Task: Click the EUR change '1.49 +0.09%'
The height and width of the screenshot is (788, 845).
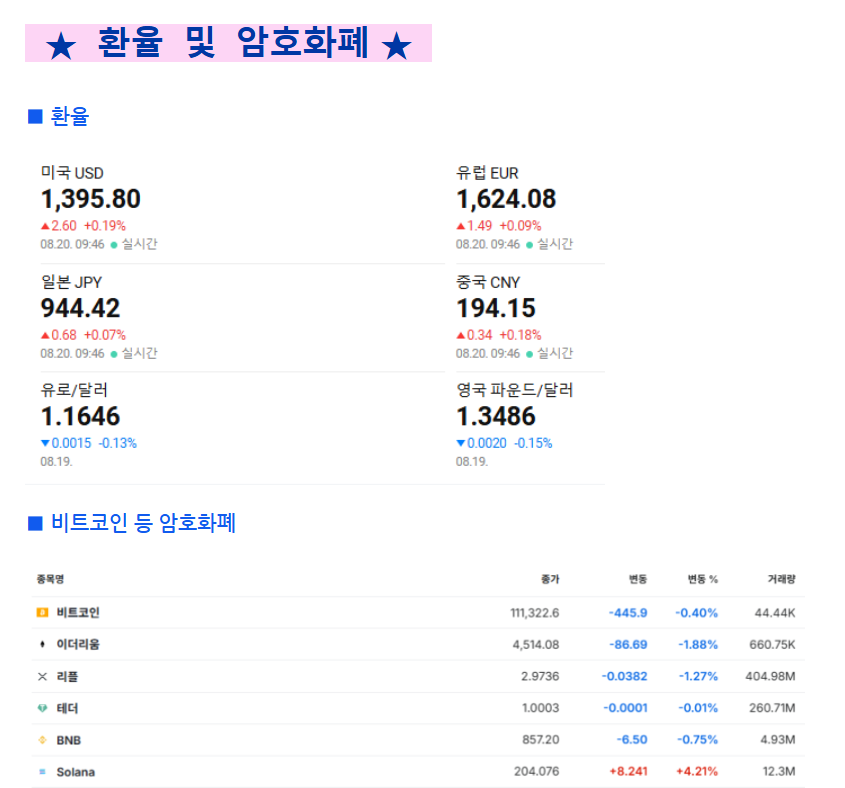Action: 498,225
